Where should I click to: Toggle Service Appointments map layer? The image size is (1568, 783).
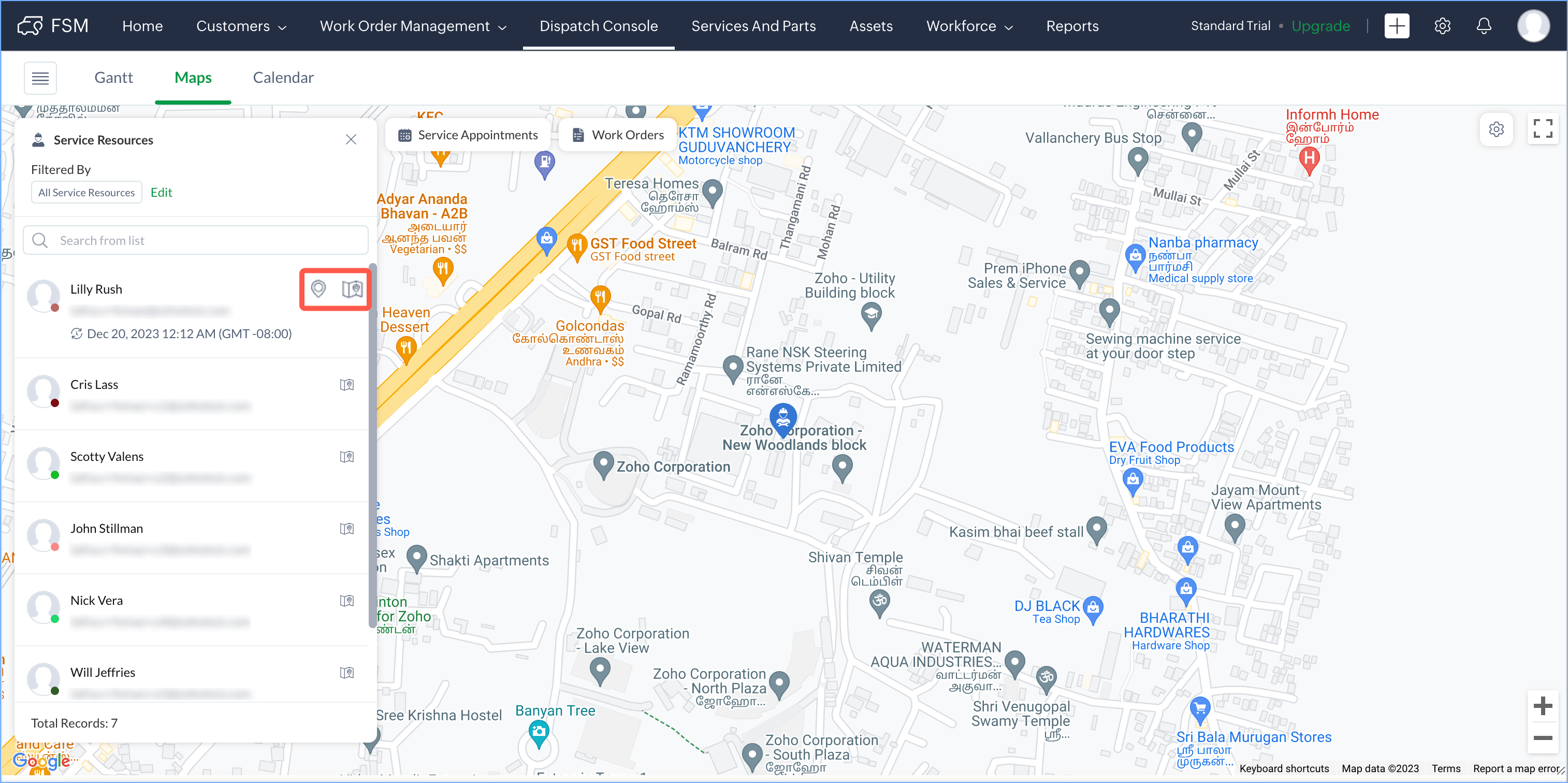(468, 135)
